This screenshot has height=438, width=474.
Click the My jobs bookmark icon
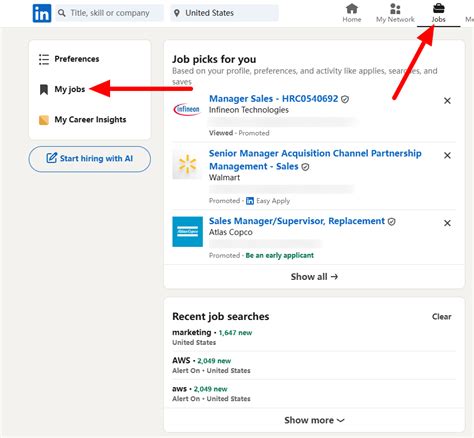click(44, 89)
